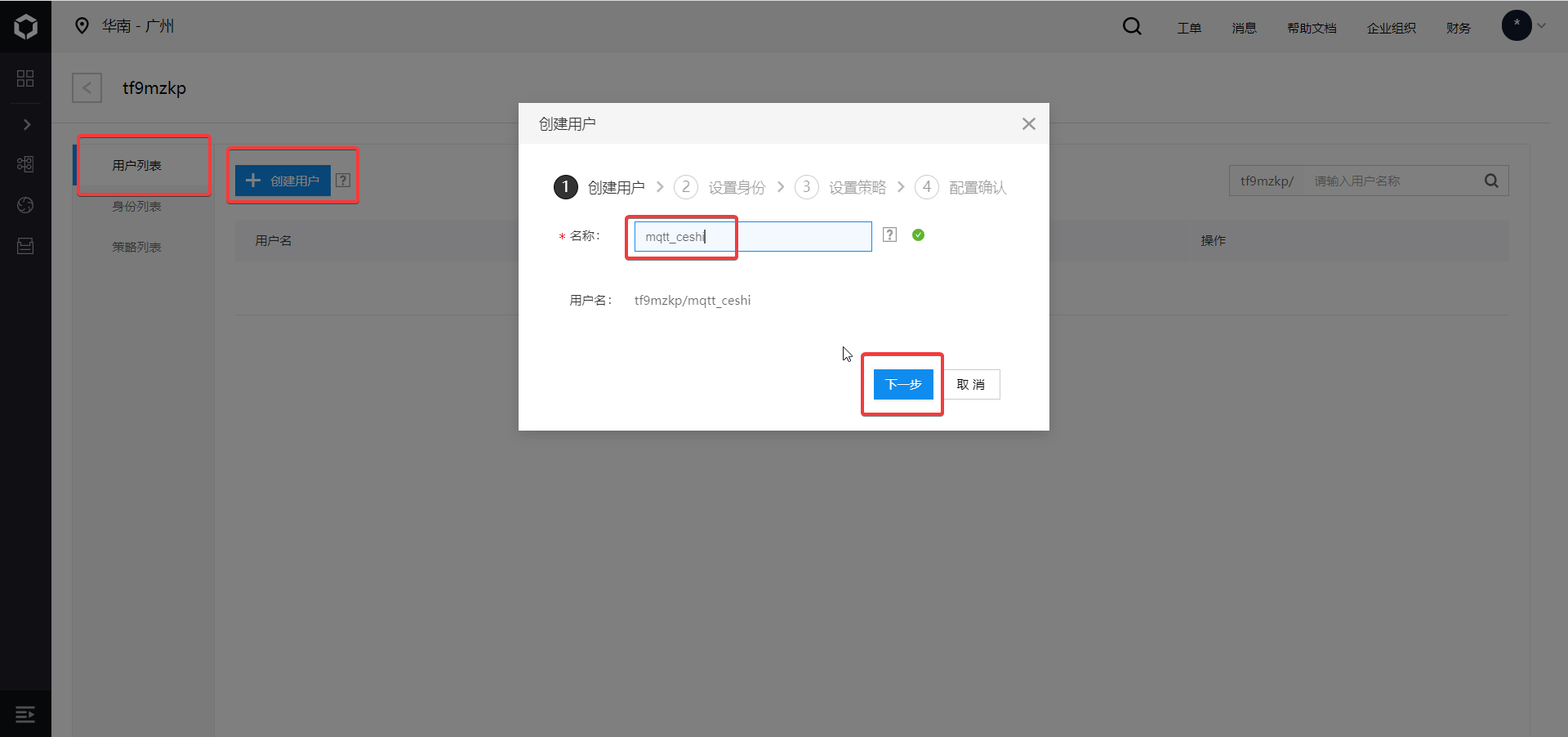Viewport: 1568px width, 737px height.
Task: Open the globe service icon in sidebar
Action: point(25,205)
